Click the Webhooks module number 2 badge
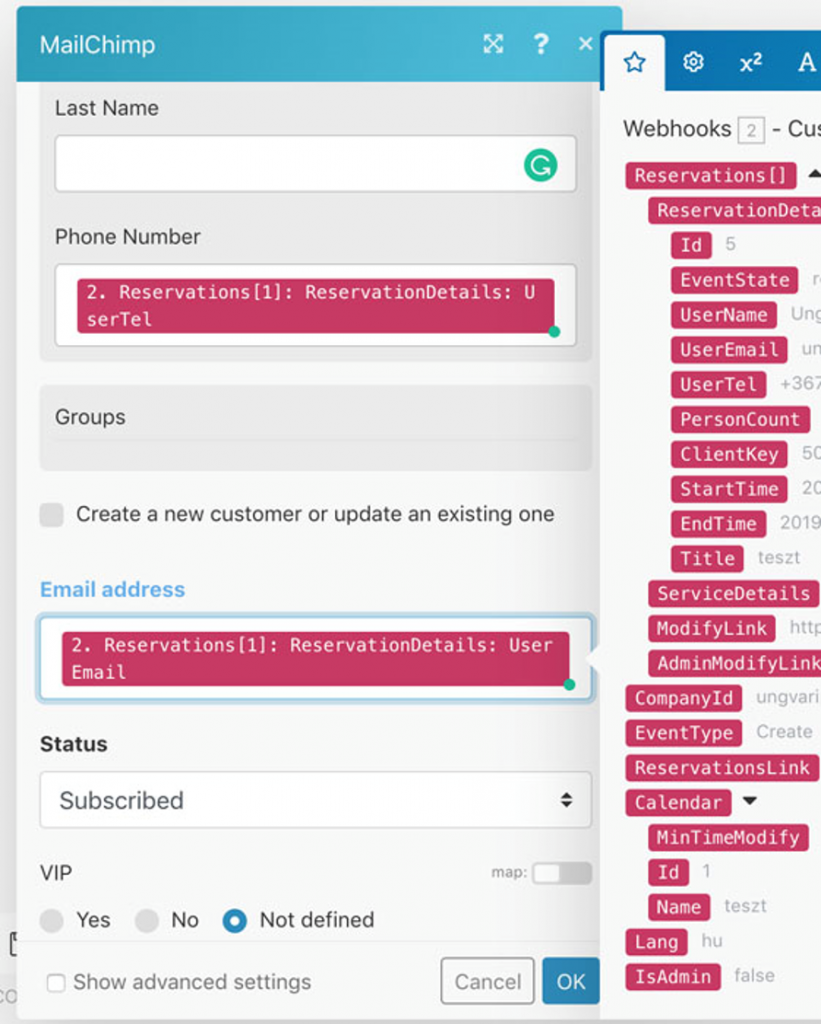The image size is (821, 1024). (751, 131)
